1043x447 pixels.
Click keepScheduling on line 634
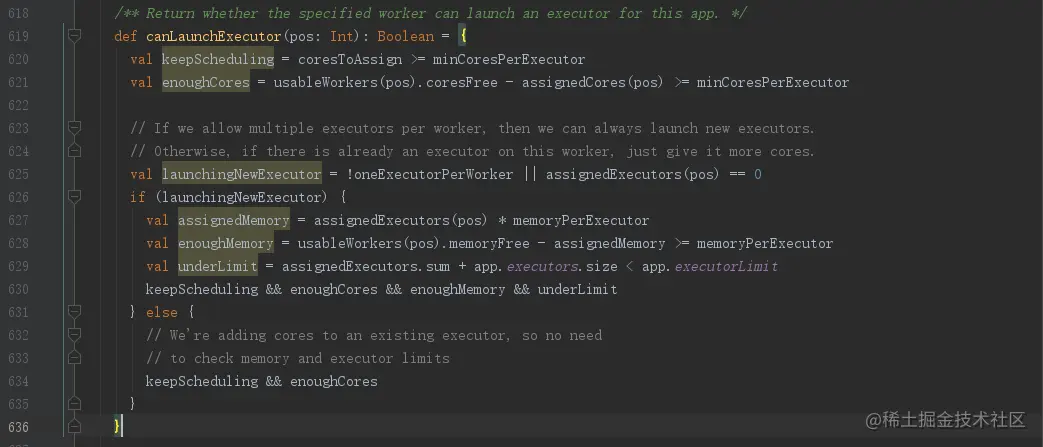point(202,381)
